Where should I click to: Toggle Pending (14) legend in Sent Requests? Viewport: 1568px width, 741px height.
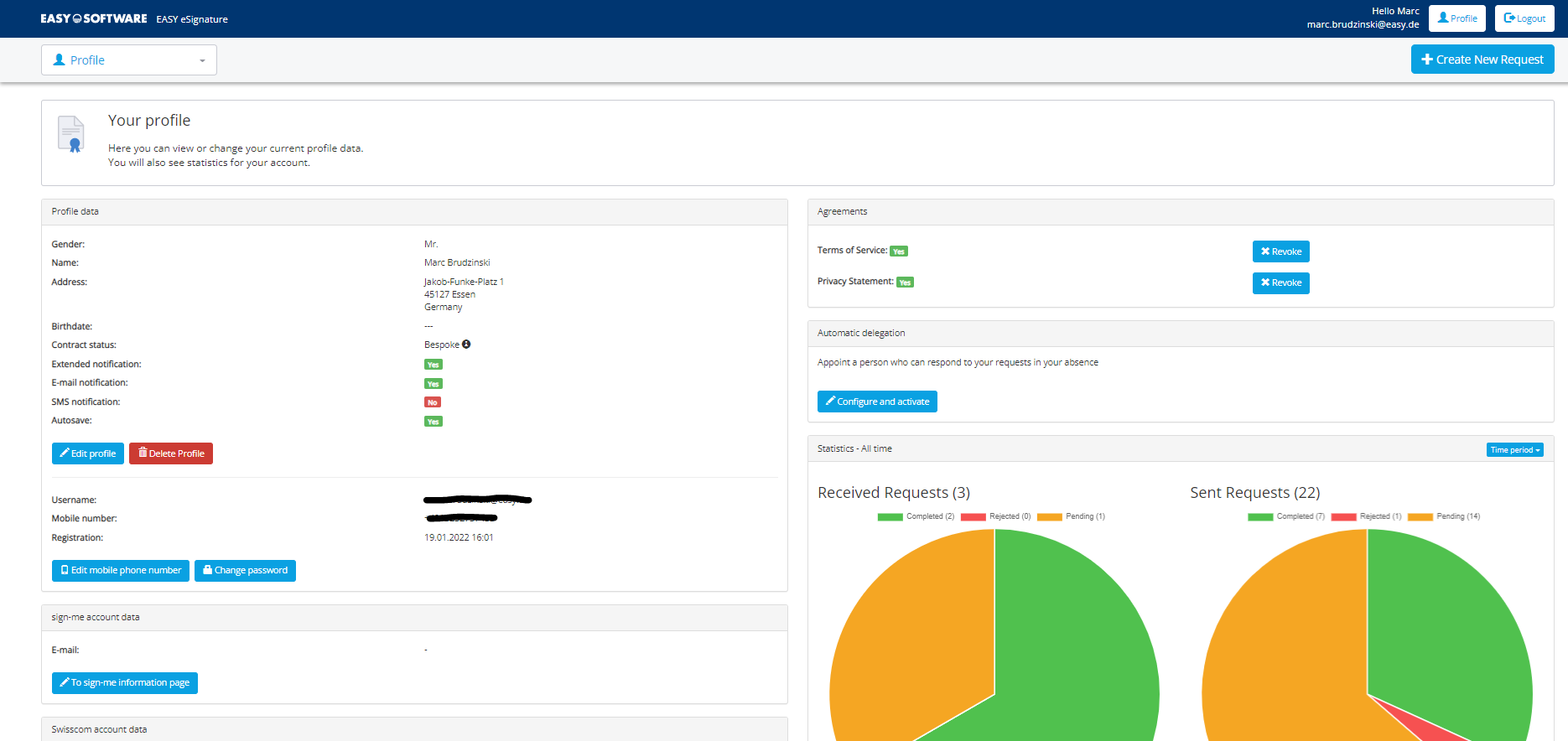1445,516
